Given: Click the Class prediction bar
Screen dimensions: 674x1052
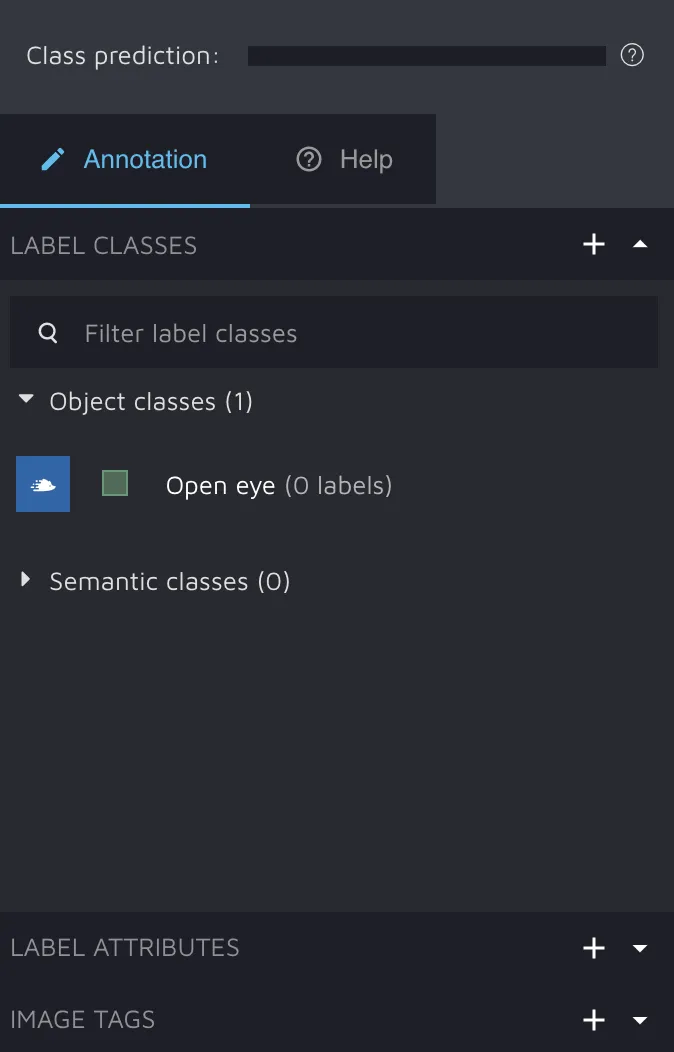Looking at the screenshot, I should (x=426, y=56).
